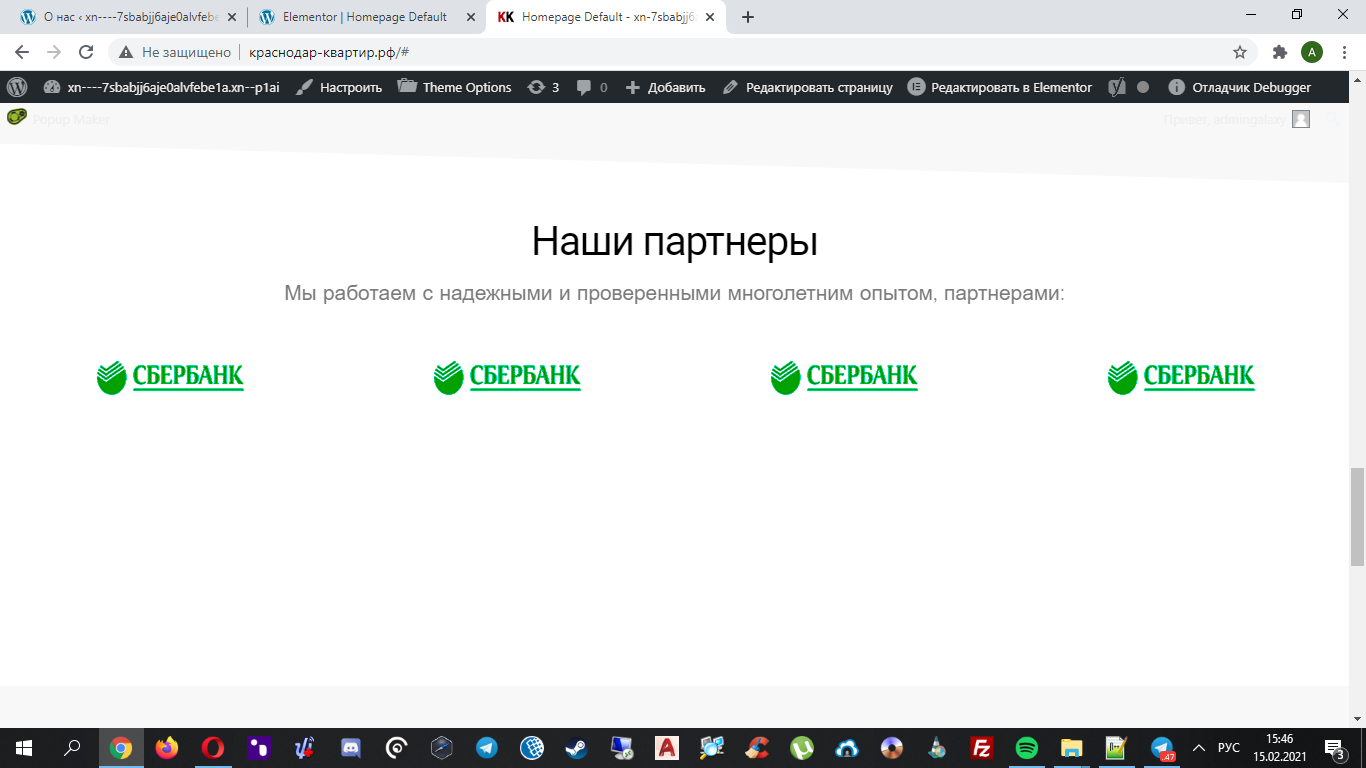Open Spotify from the taskbar
Image resolution: width=1366 pixels, height=768 pixels.
pos(1026,748)
